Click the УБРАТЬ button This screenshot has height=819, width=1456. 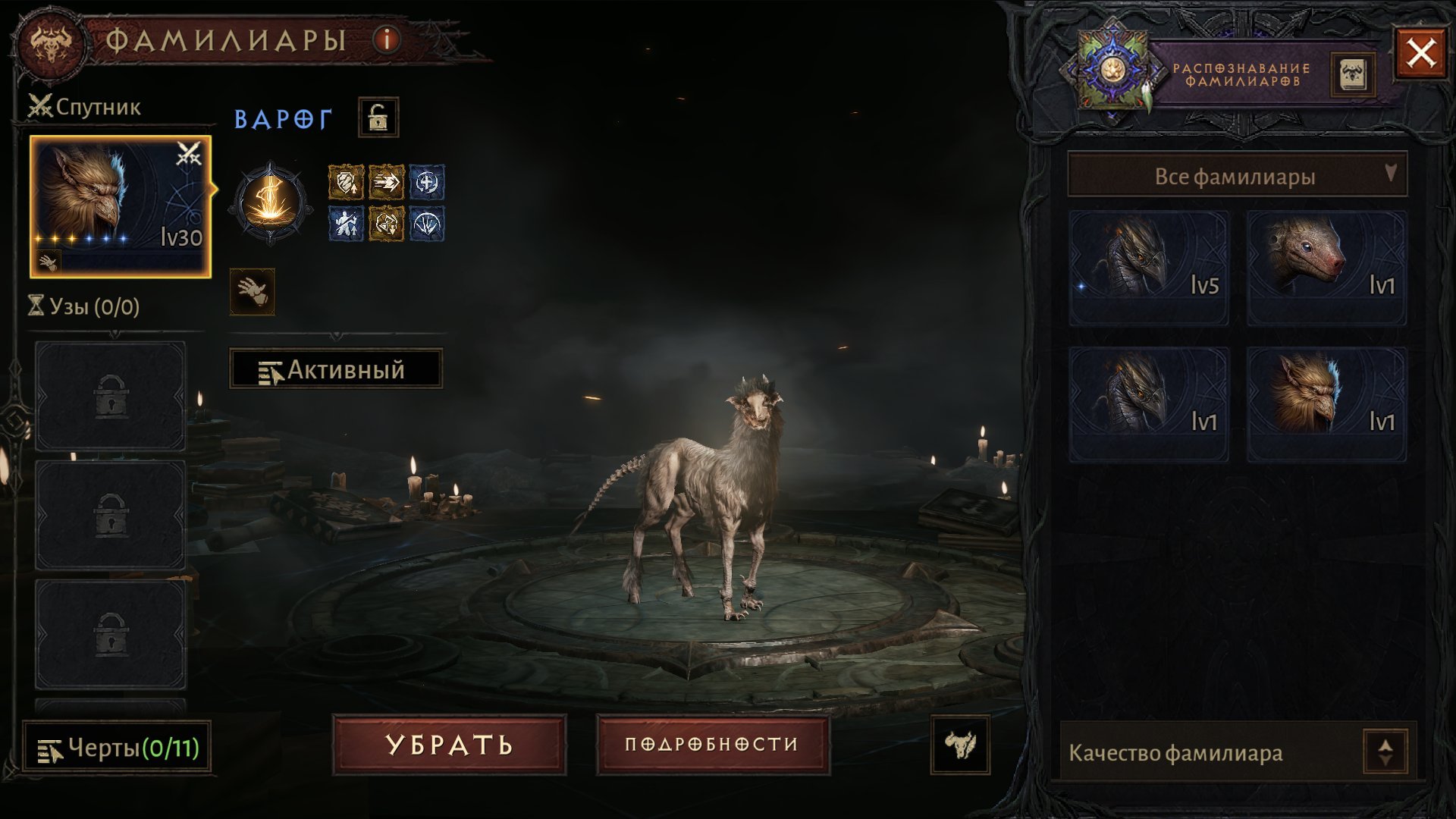point(449,745)
